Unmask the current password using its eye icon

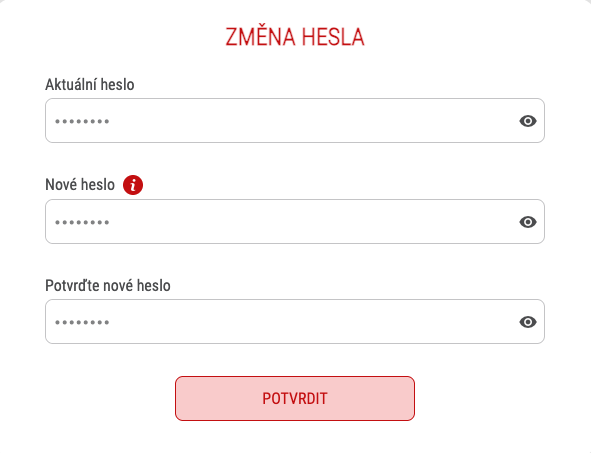[x=528, y=121]
